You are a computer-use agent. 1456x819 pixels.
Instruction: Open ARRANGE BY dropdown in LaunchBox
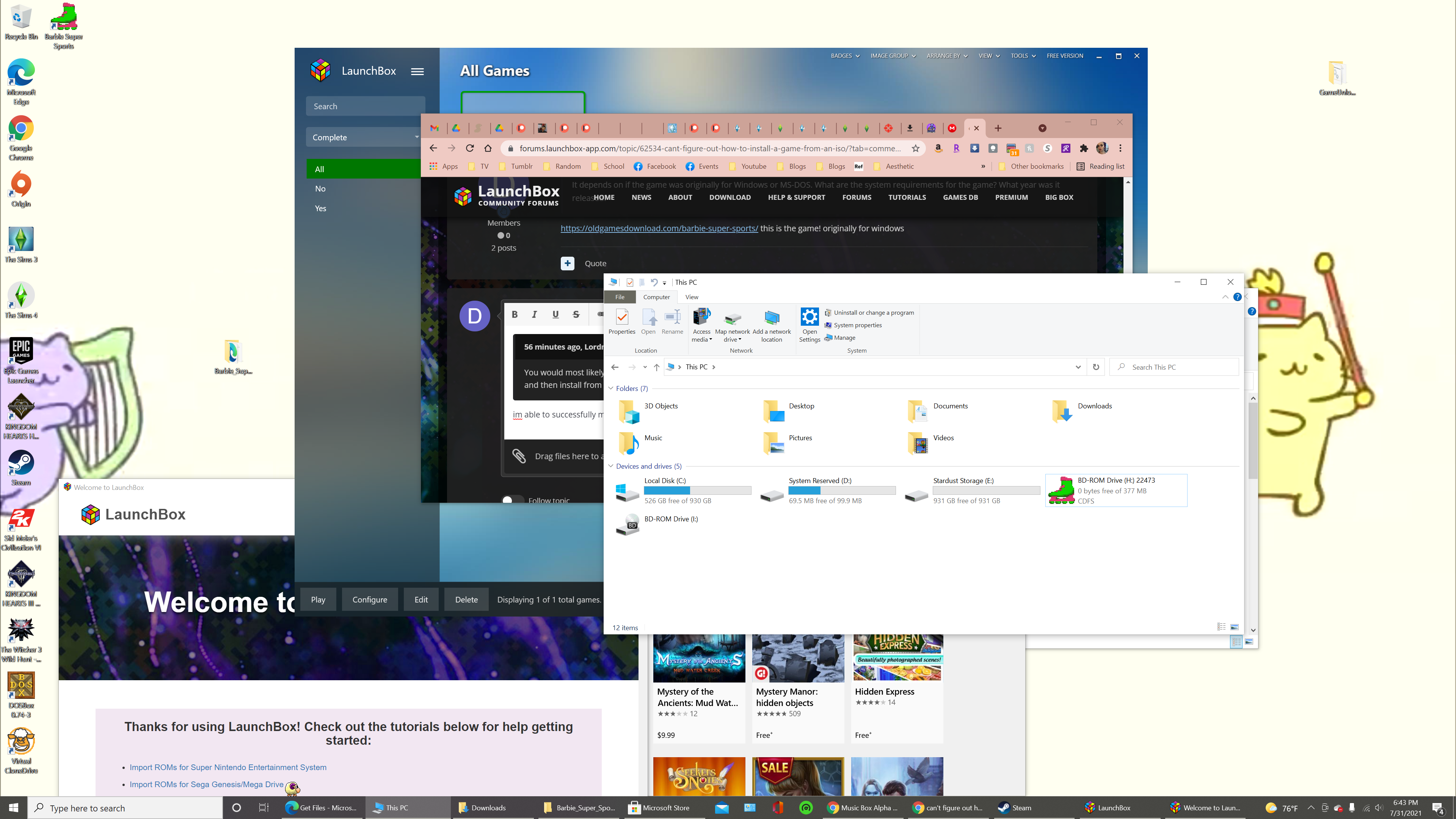(x=947, y=56)
